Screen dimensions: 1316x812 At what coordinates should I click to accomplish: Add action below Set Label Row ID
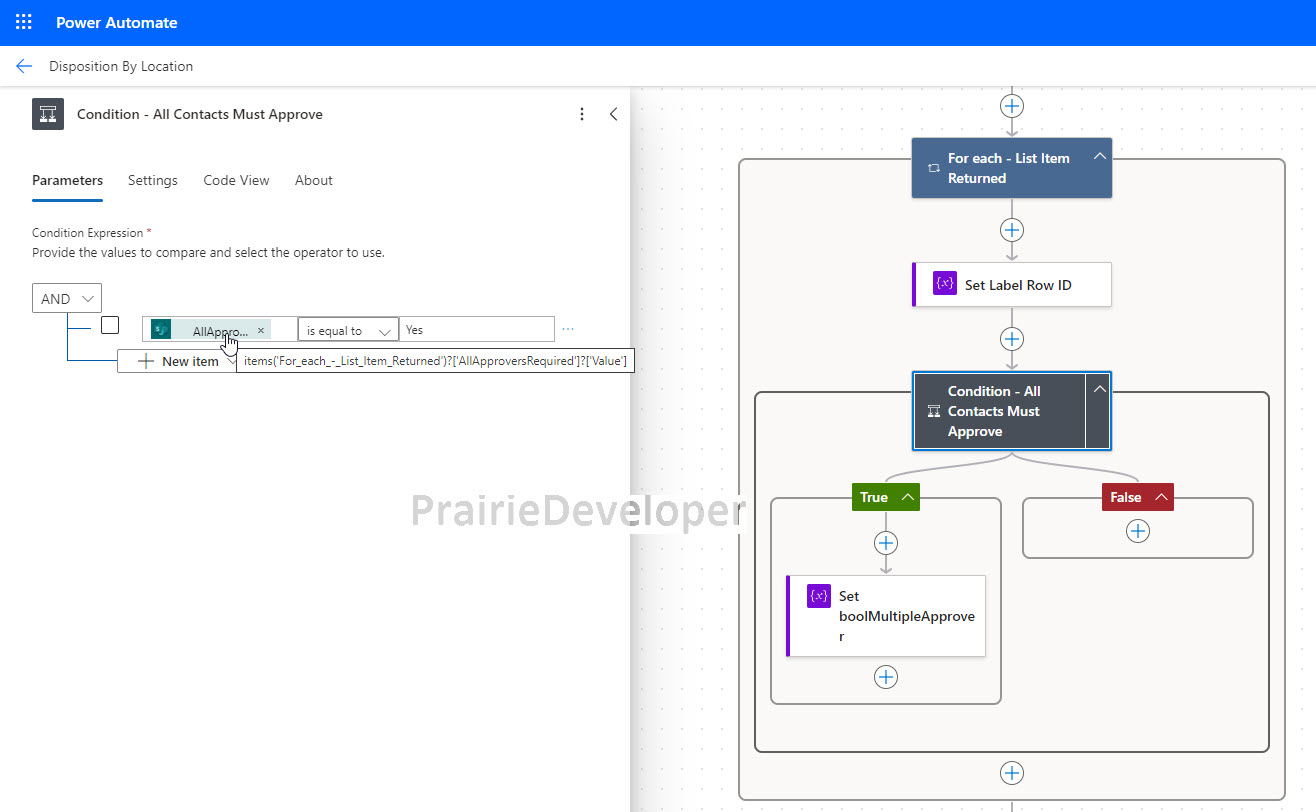[x=1012, y=339]
